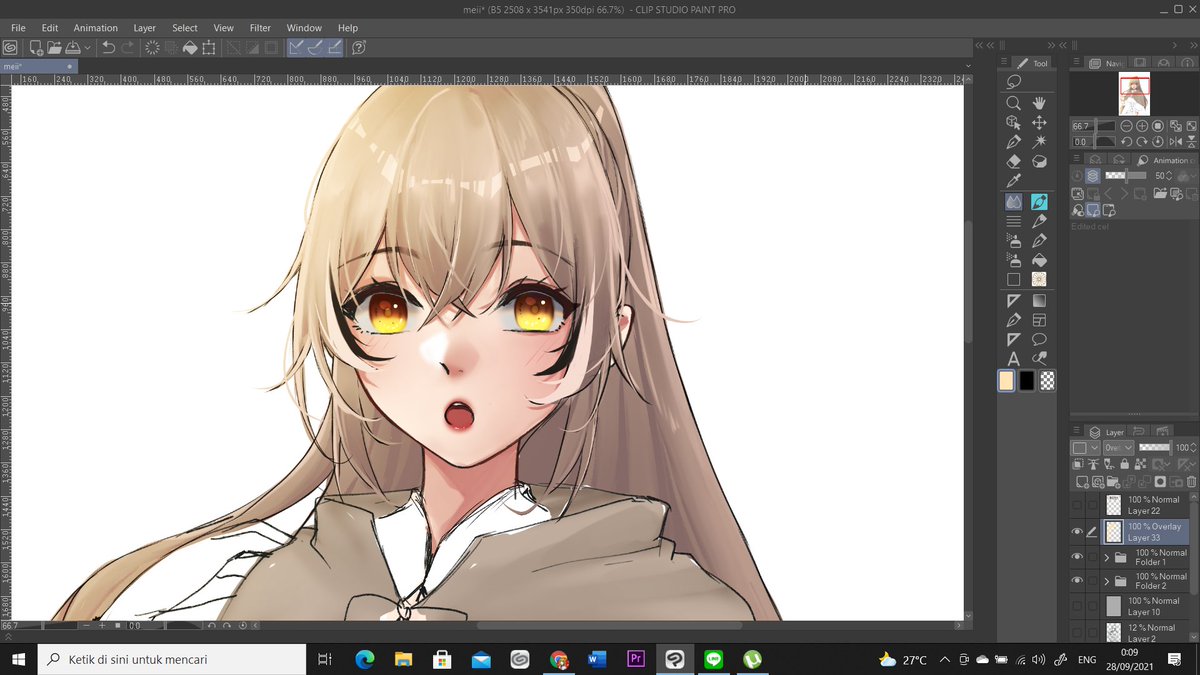This screenshot has height=675, width=1200.
Task: Open Clip Studio launcher icon
Action: tap(10, 47)
